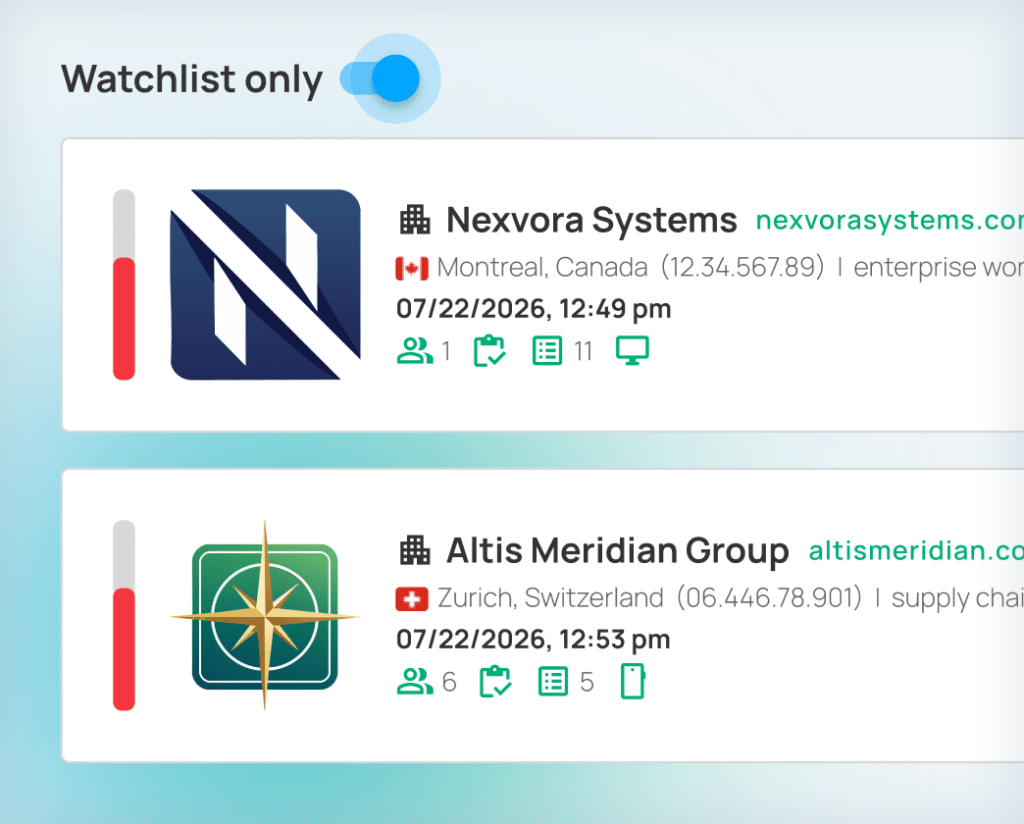Image resolution: width=1024 pixels, height=824 pixels.
Task: Click the list icon showing 5 in Altis card
Action: pos(553,682)
